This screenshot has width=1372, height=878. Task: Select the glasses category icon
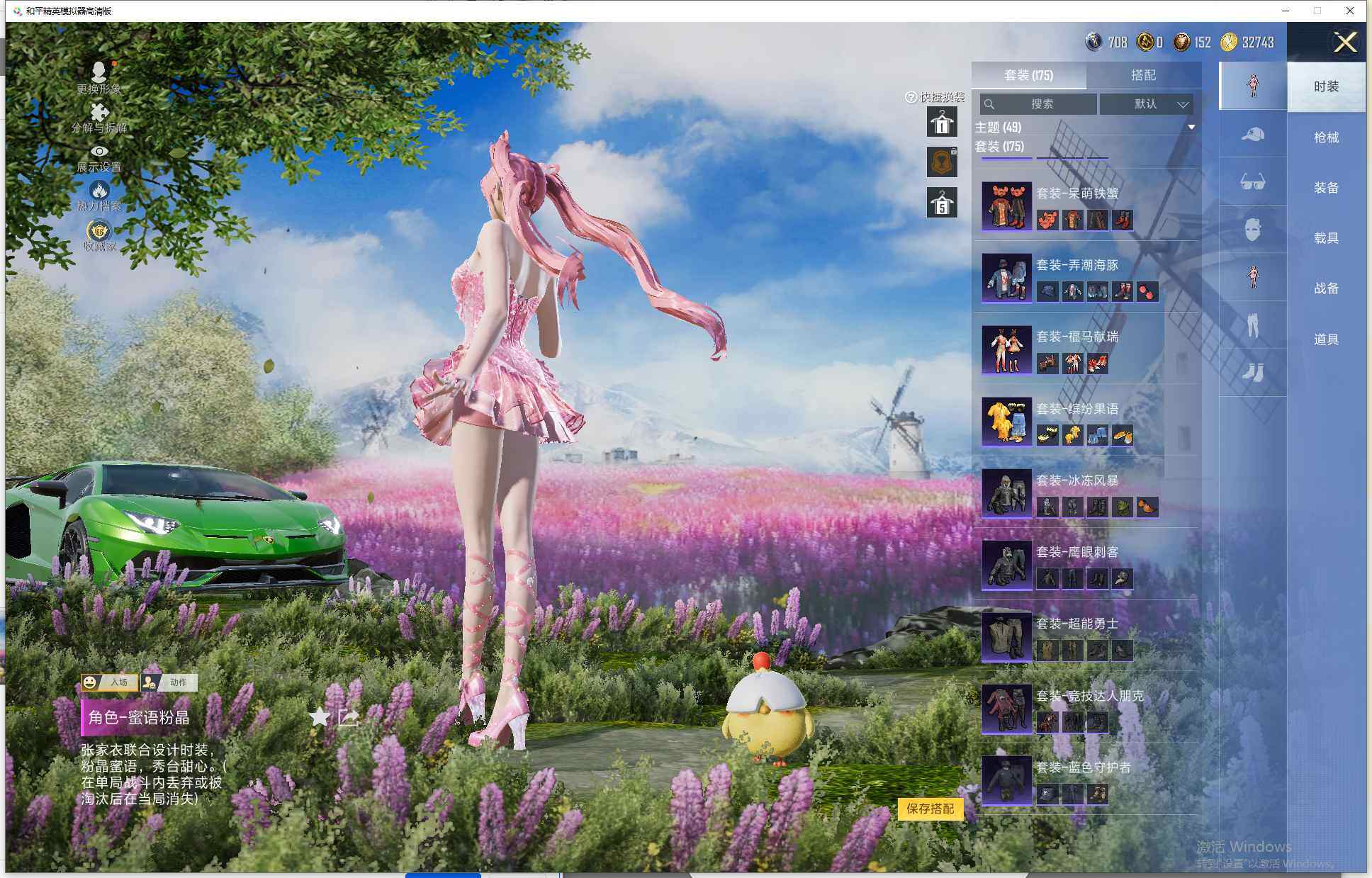[1252, 182]
